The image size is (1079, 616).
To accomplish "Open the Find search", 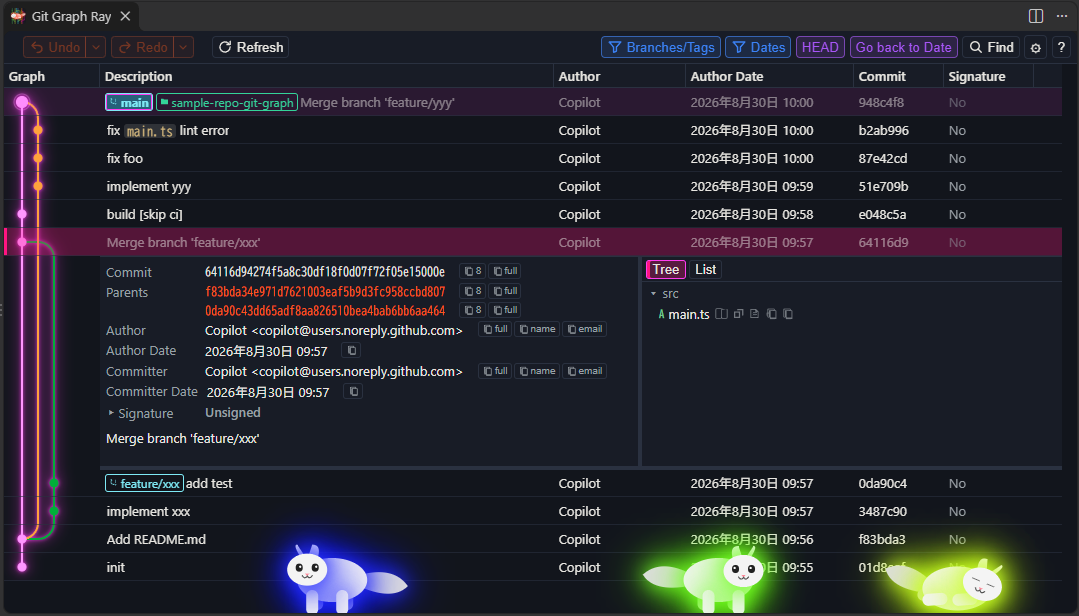I will [992, 47].
